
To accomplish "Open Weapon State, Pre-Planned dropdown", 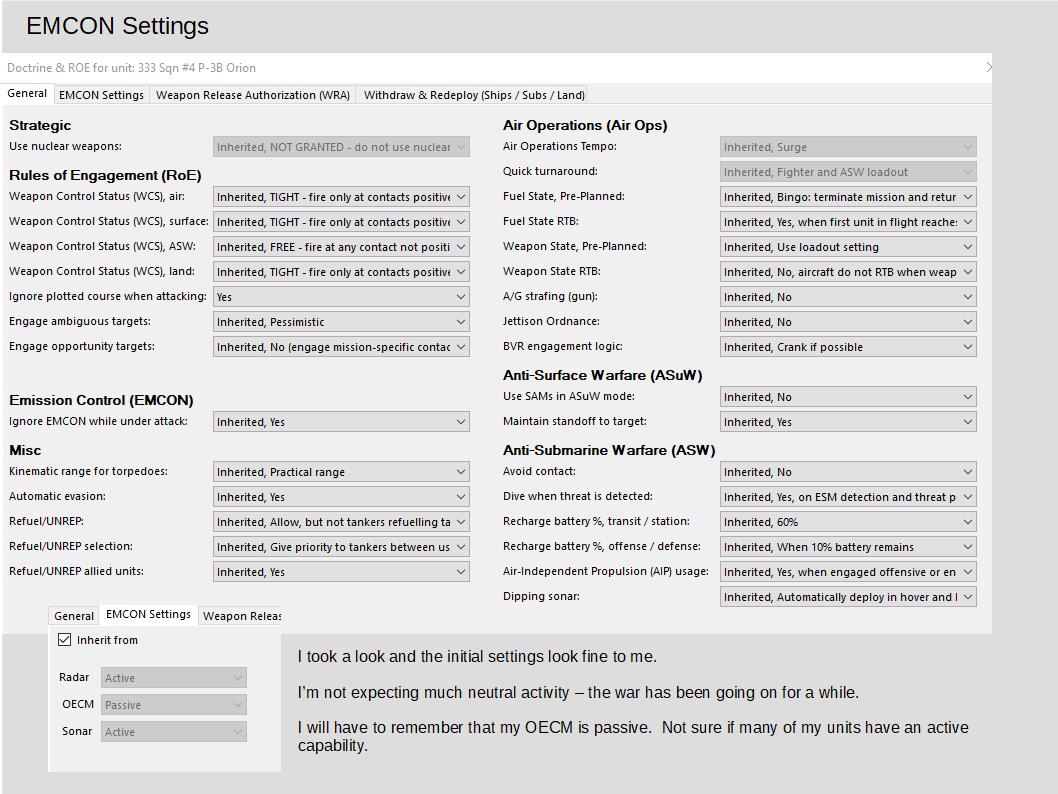I will (848, 247).
